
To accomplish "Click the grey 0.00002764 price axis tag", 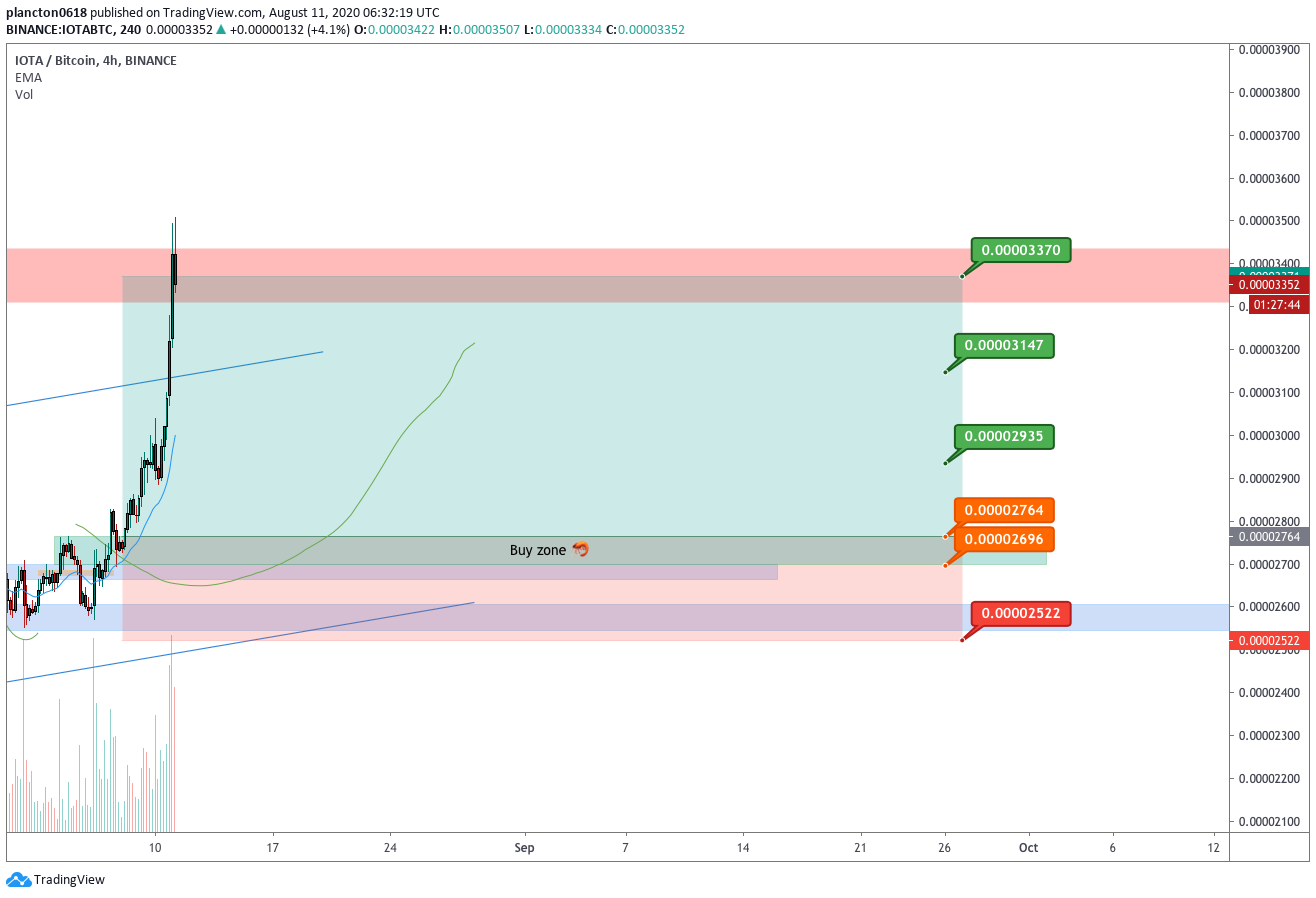I will (1270, 537).
